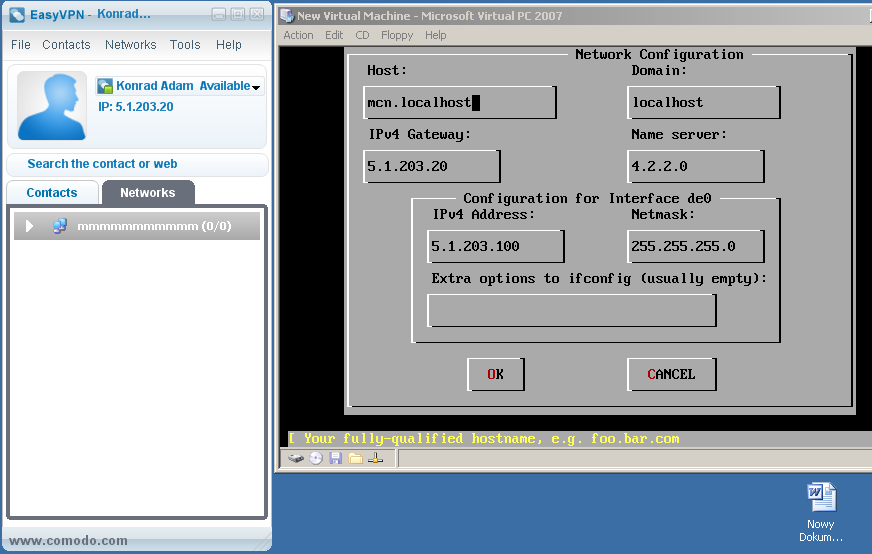Close the EasyVPN window

(x=256, y=14)
